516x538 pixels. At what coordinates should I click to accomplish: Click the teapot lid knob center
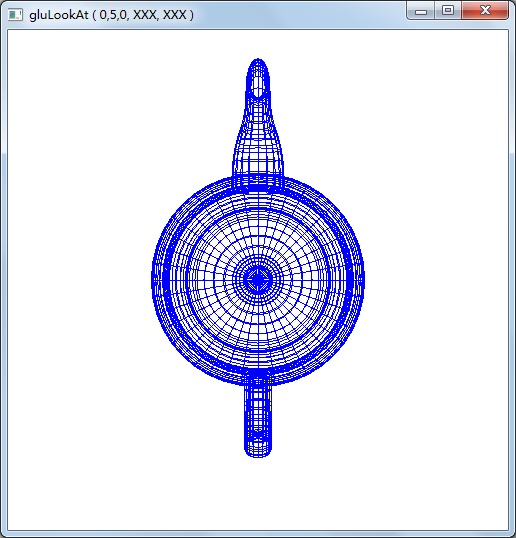click(258, 280)
